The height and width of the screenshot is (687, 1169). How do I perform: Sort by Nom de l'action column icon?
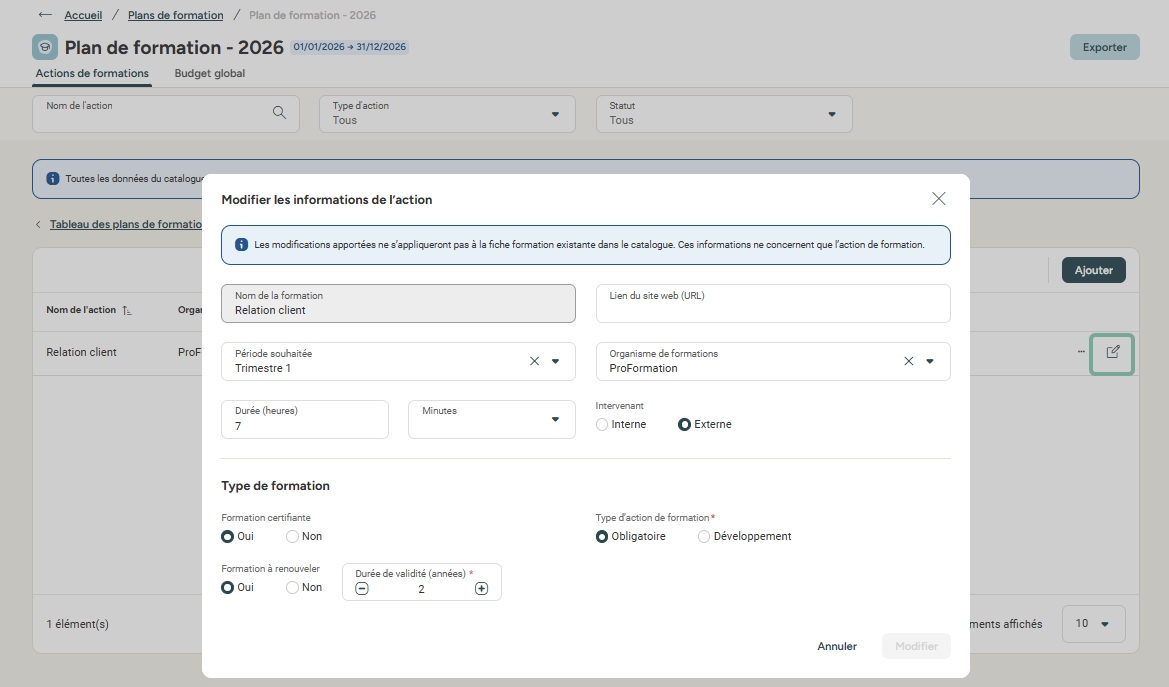[x=127, y=311]
